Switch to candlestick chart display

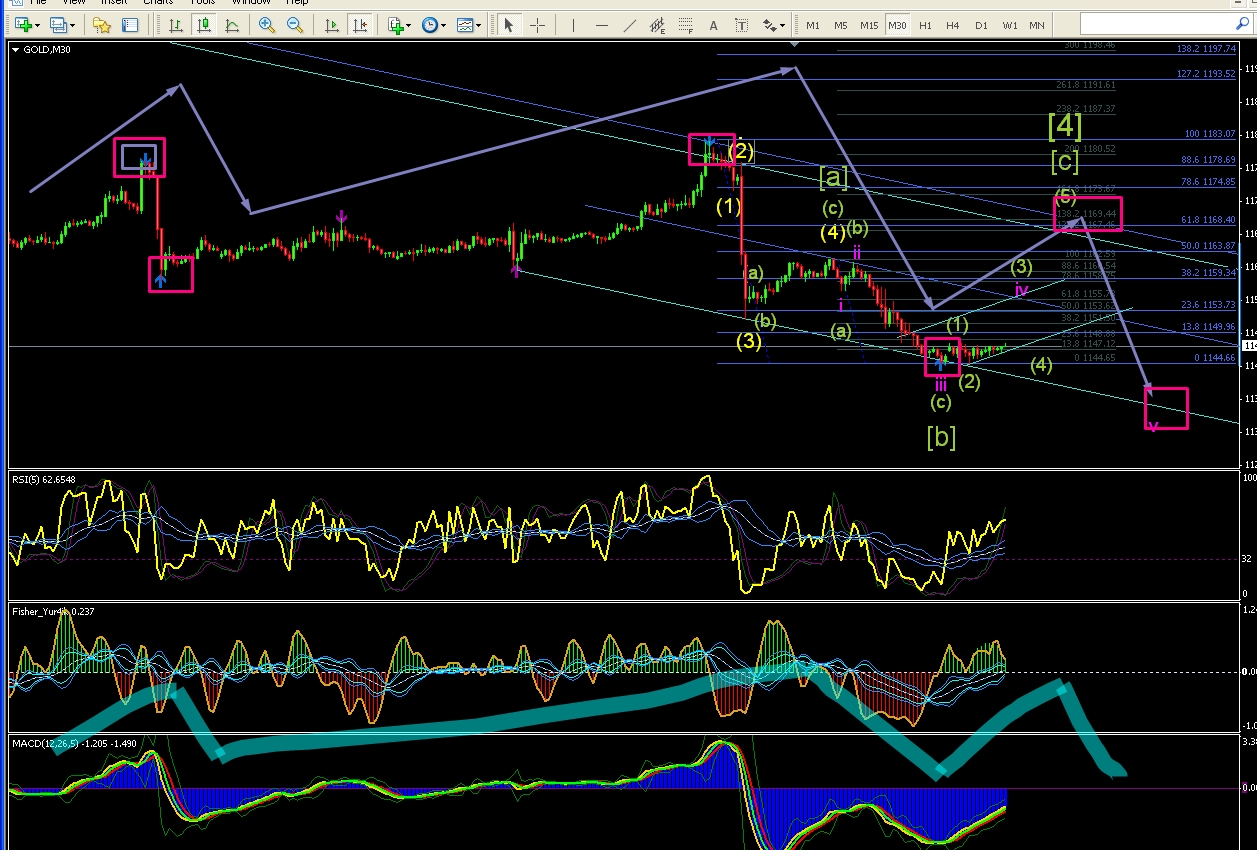pyautogui.click(x=203, y=25)
